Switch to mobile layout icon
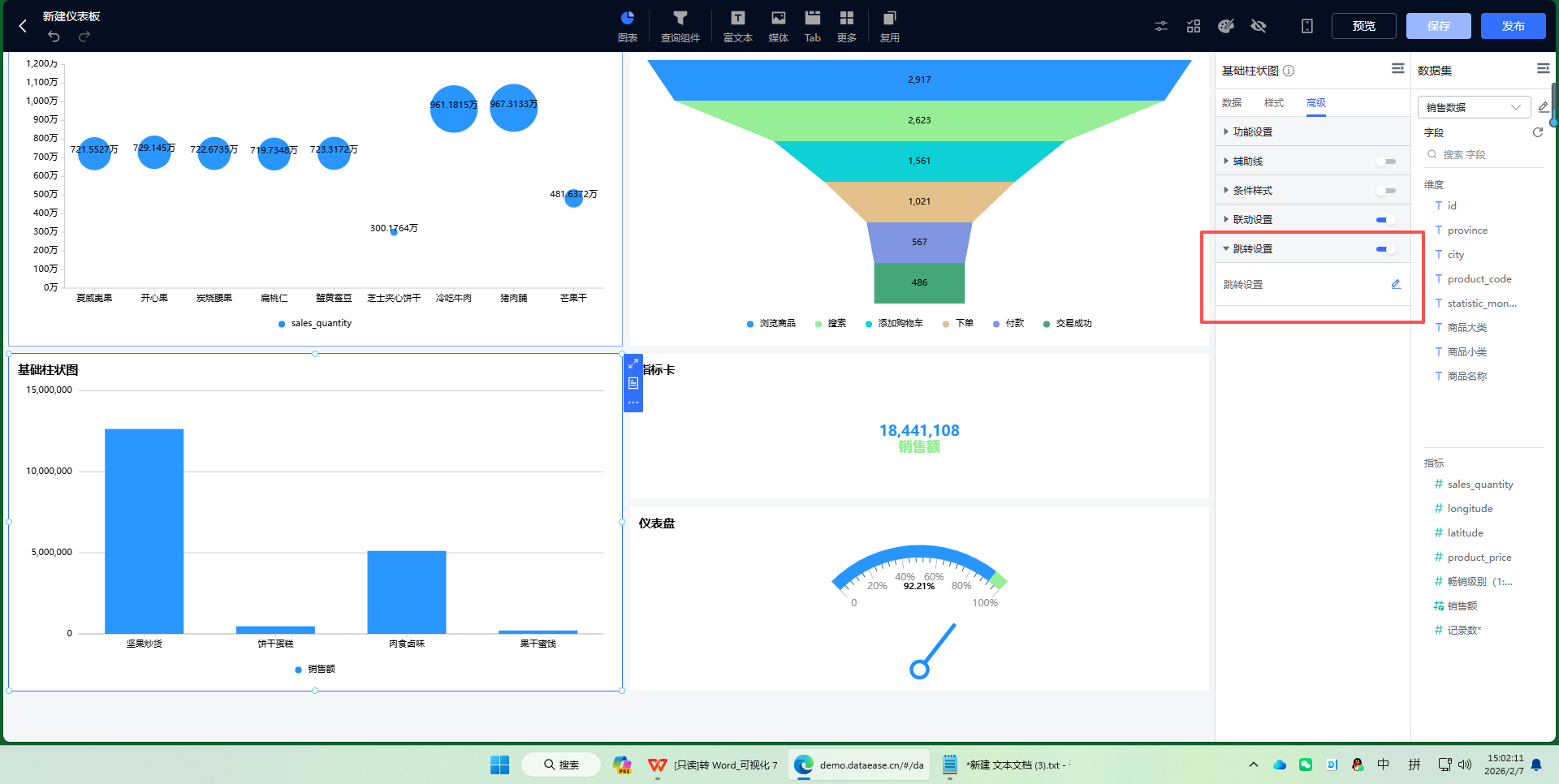The width and height of the screenshot is (1559, 784). (x=1307, y=26)
